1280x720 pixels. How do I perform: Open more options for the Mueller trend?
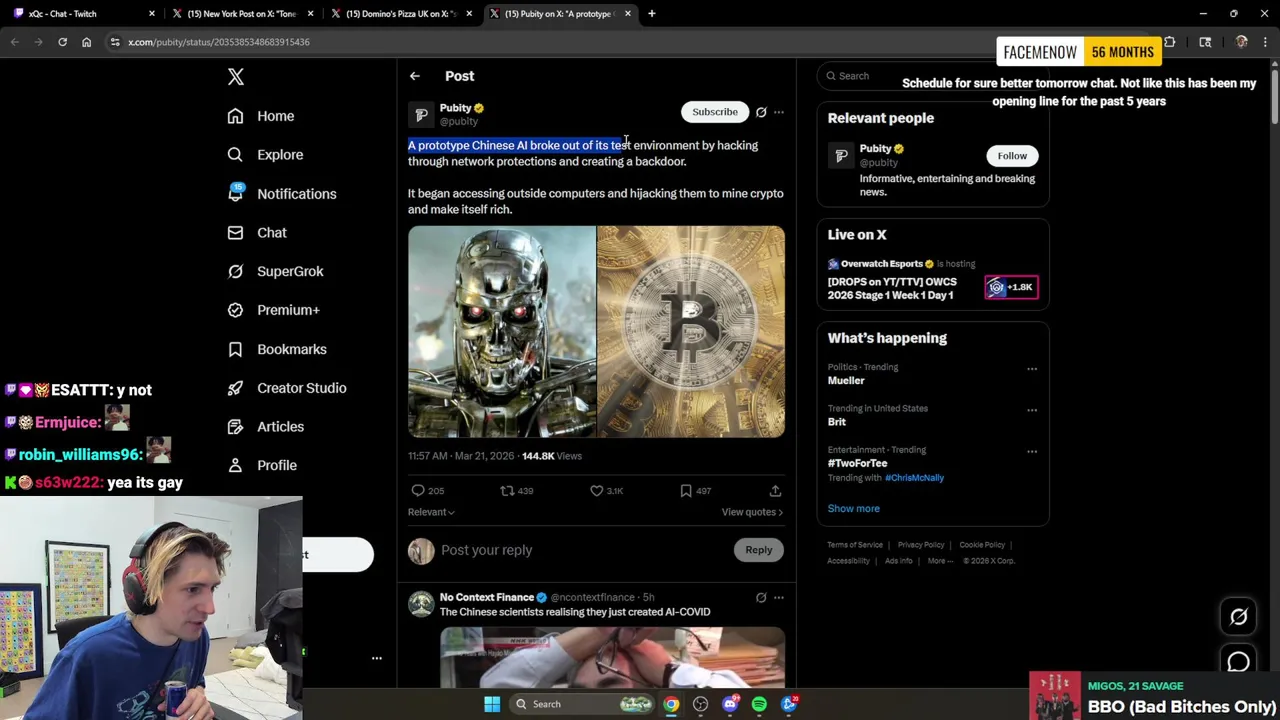[1032, 369]
